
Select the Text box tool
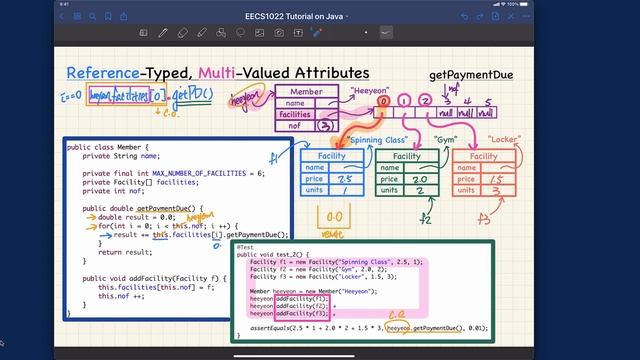tap(298, 33)
